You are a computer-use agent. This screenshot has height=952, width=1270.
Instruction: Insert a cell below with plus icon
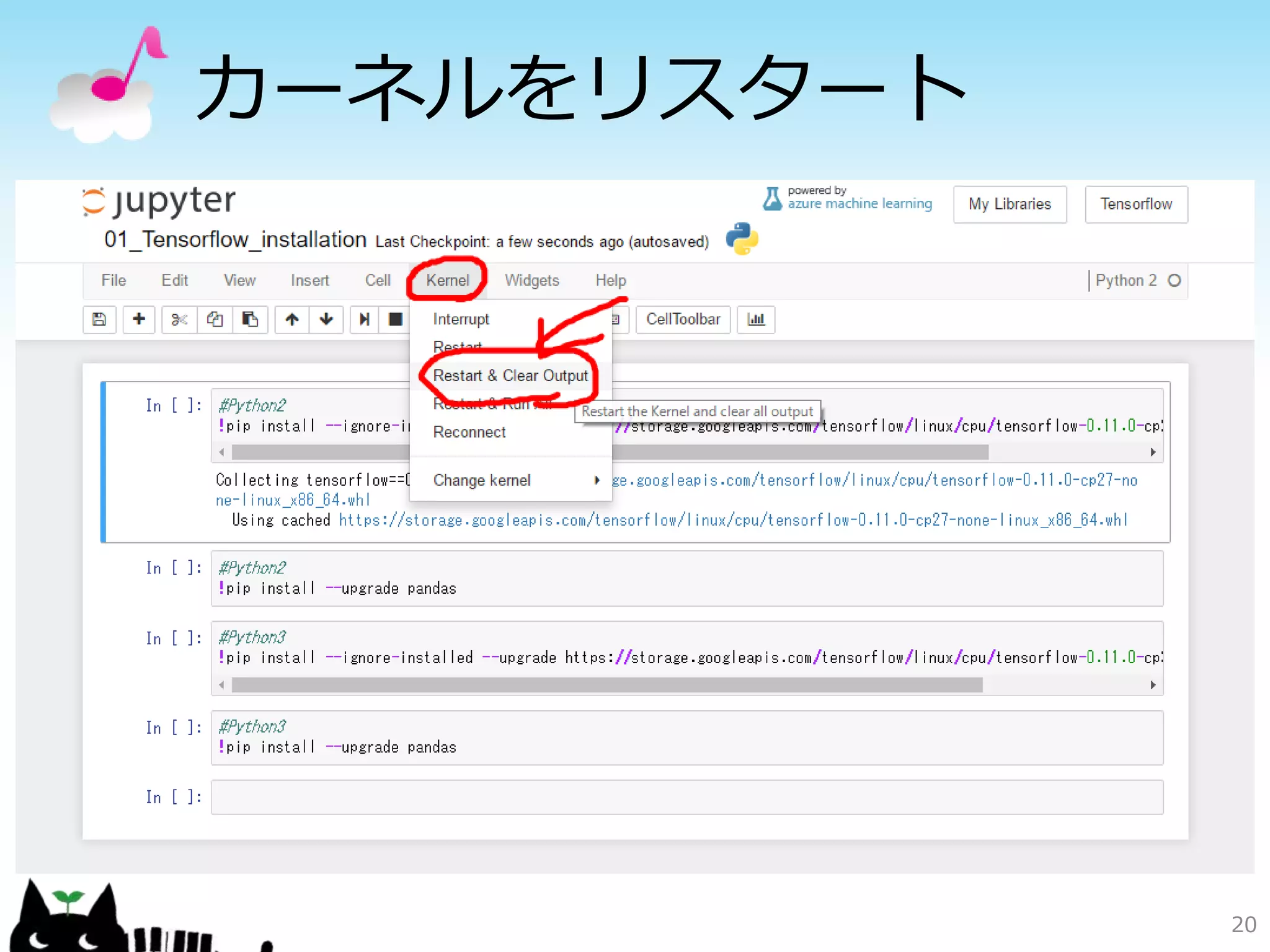click(139, 319)
